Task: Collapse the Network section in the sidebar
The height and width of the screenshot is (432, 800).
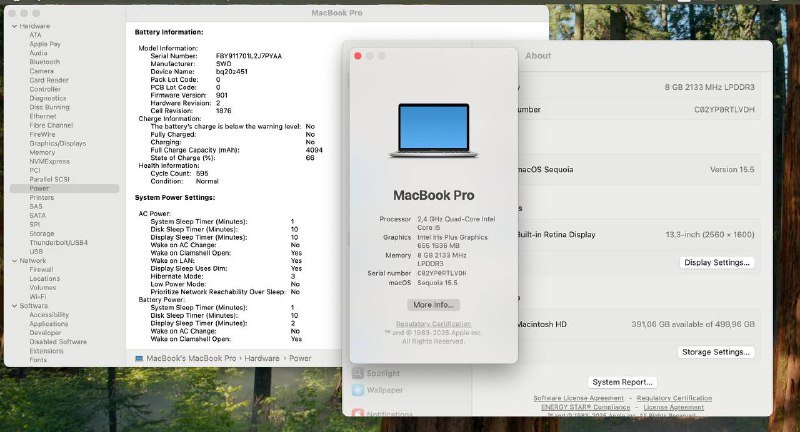Action: [x=15, y=261]
